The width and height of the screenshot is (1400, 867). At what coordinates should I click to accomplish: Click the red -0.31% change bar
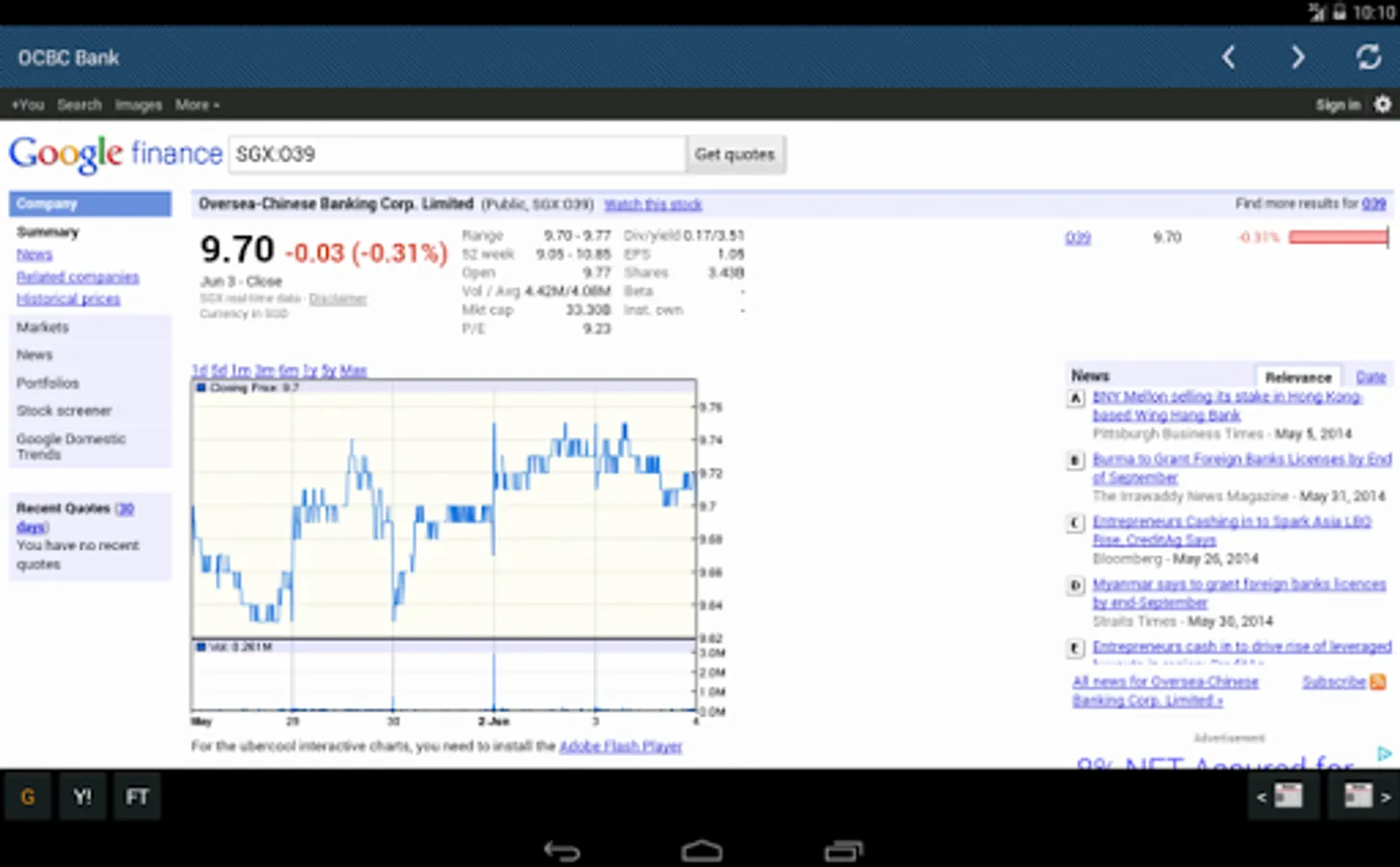click(1338, 237)
